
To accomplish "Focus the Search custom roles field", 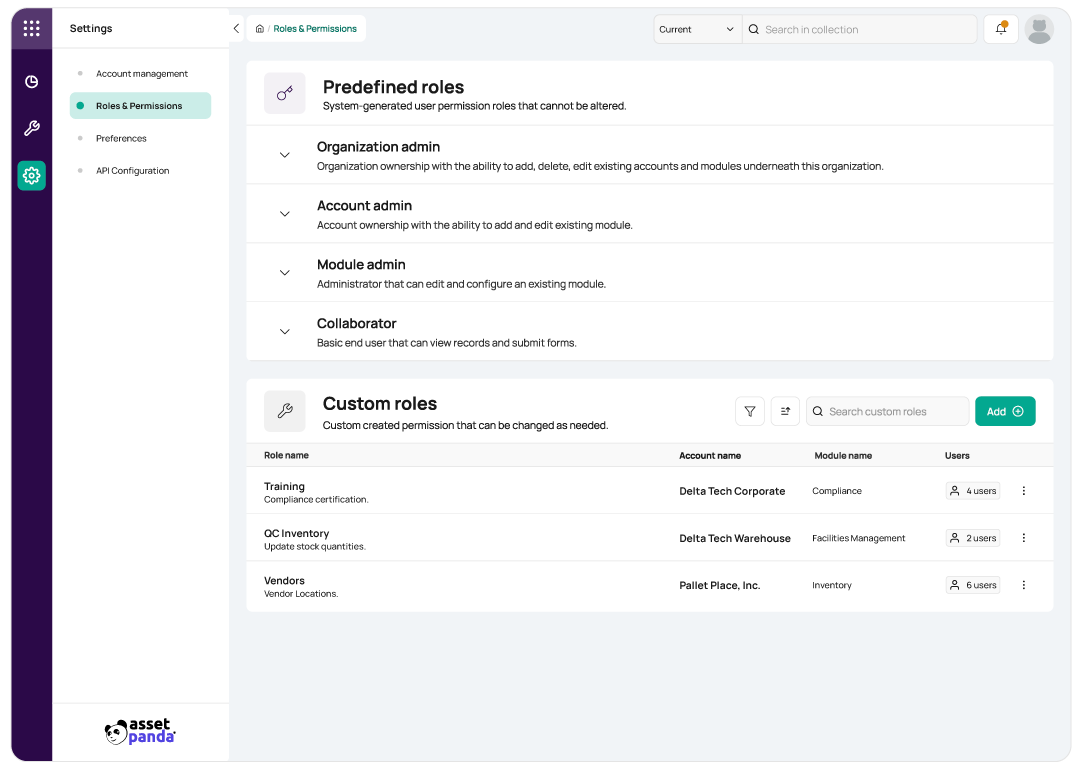I will 887,411.
